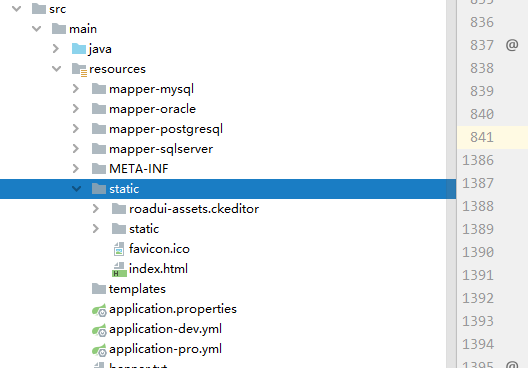Click the @ gutter icon at line 837
The height and width of the screenshot is (368, 528).
pyautogui.click(x=512, y=45)
